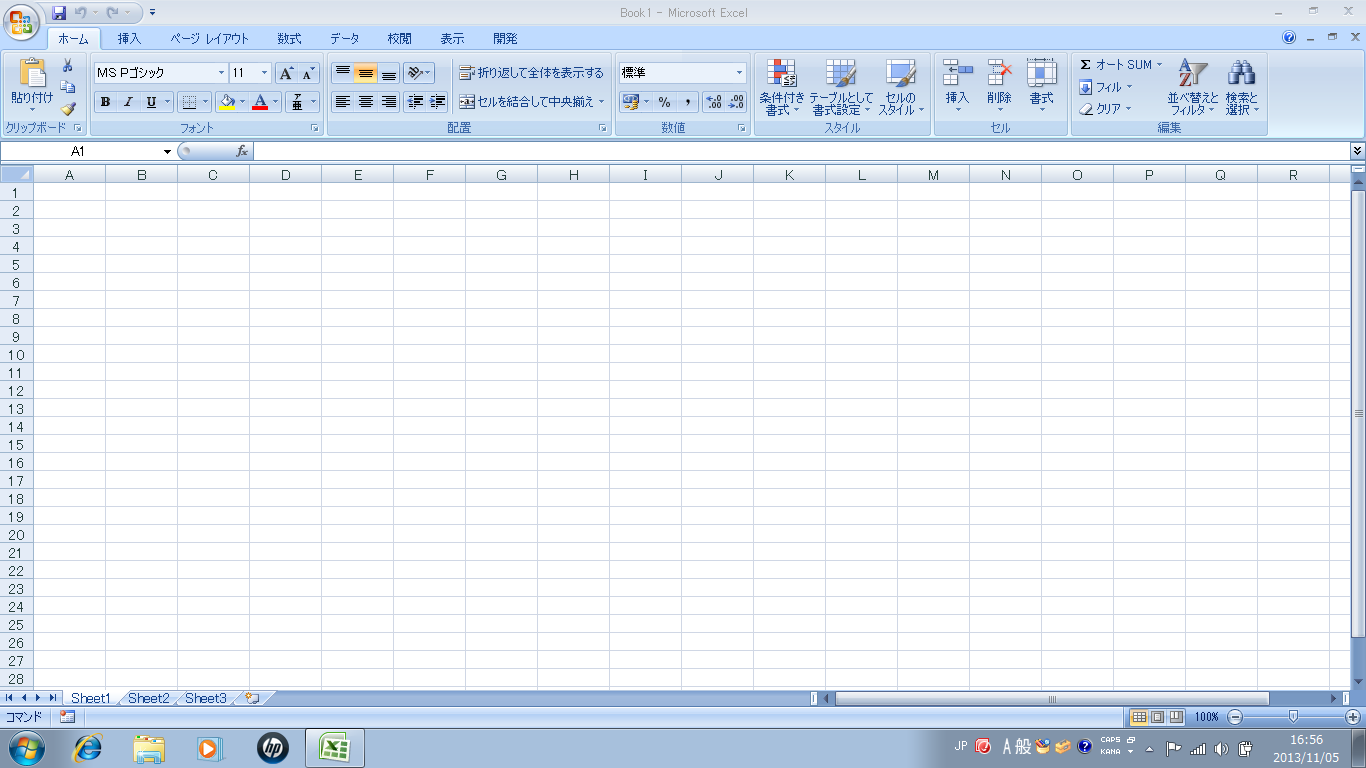Click the Format Painter brush icon
This screenshot has height=768, width=1366.
click(68, 109)
